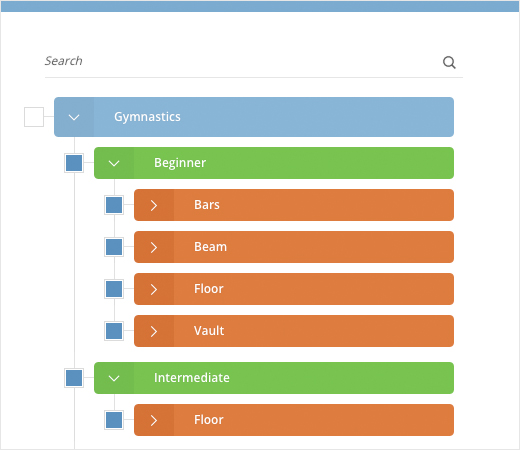Expand the Beam item arrow
Viewport: 520px width, 450px height.
coord(154,247)
